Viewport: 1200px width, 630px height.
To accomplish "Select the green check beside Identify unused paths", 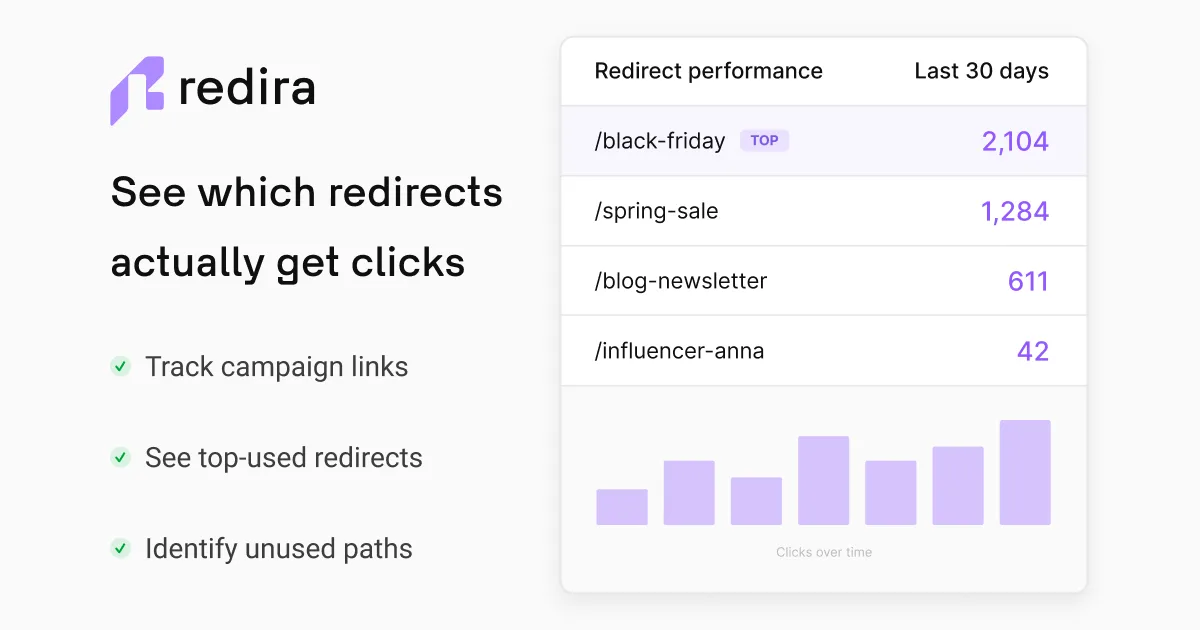I will pos(120,549).
